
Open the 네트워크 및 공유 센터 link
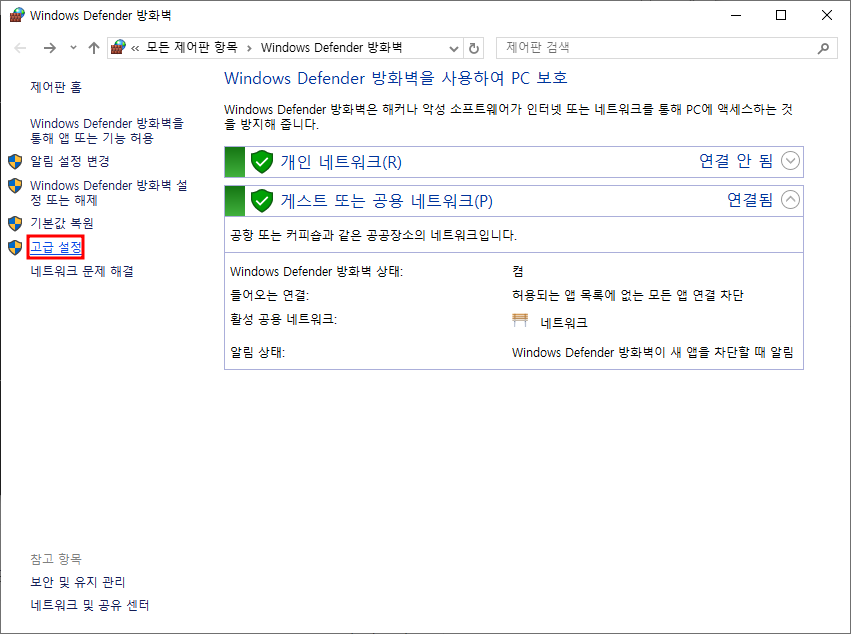pos(90,605)
